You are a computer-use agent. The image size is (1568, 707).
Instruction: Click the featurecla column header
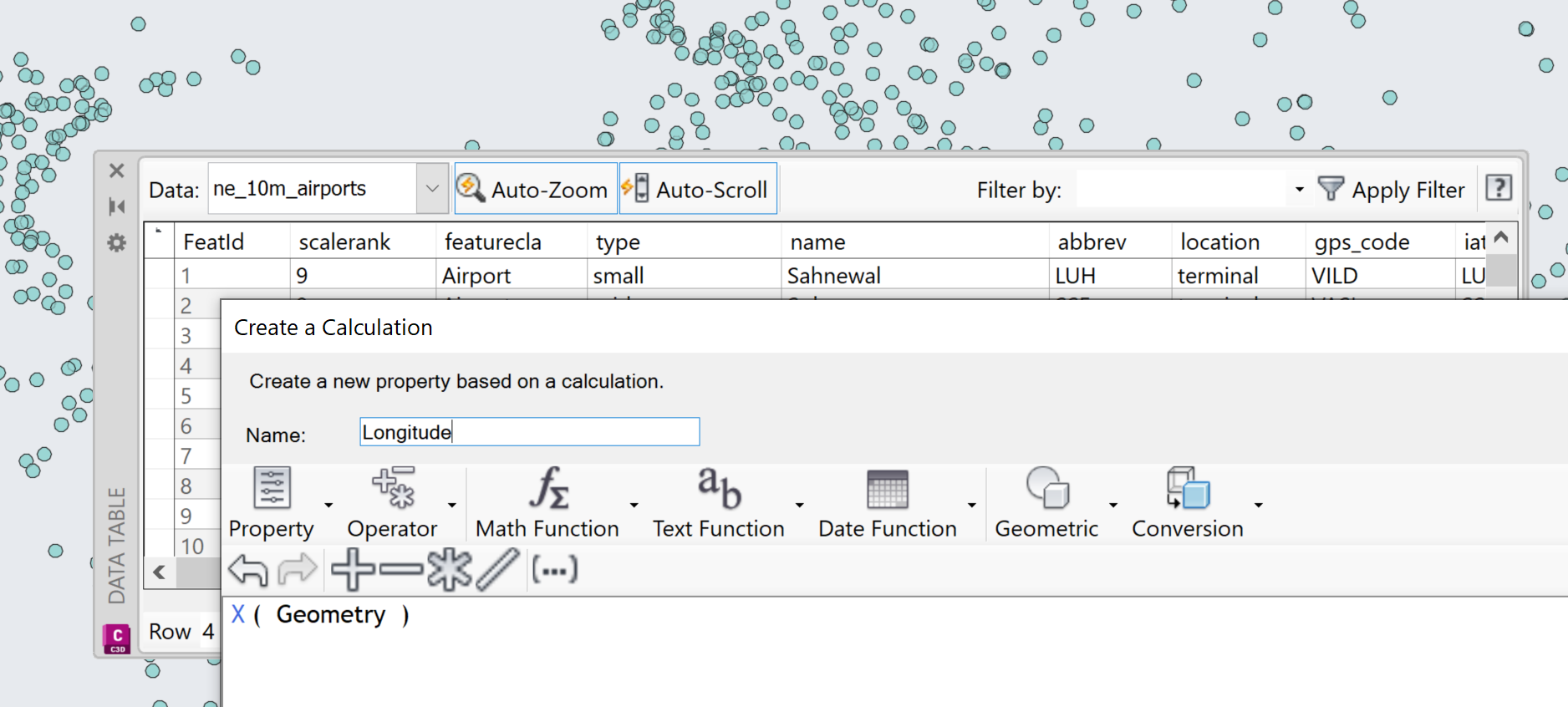coord(493,242)
